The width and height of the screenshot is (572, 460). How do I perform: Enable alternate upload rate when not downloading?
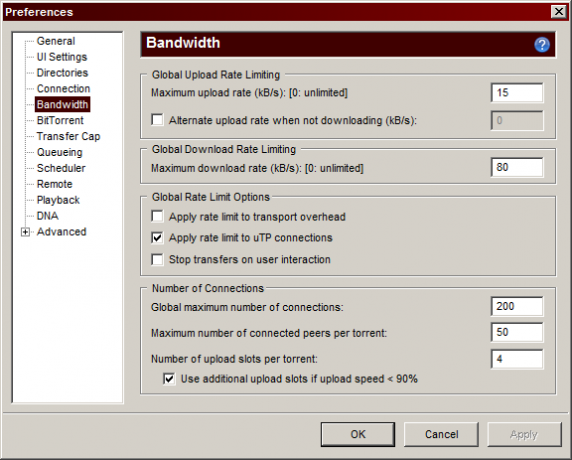point(157,120)
